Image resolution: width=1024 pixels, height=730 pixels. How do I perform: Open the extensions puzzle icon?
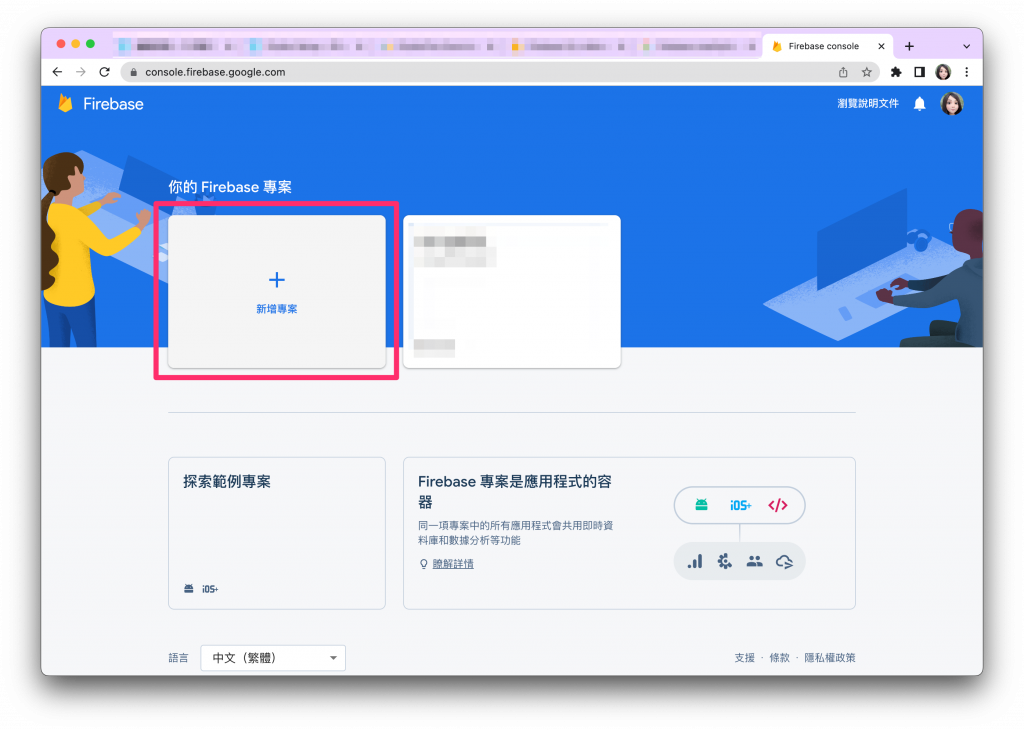click(x=896, y=72)
